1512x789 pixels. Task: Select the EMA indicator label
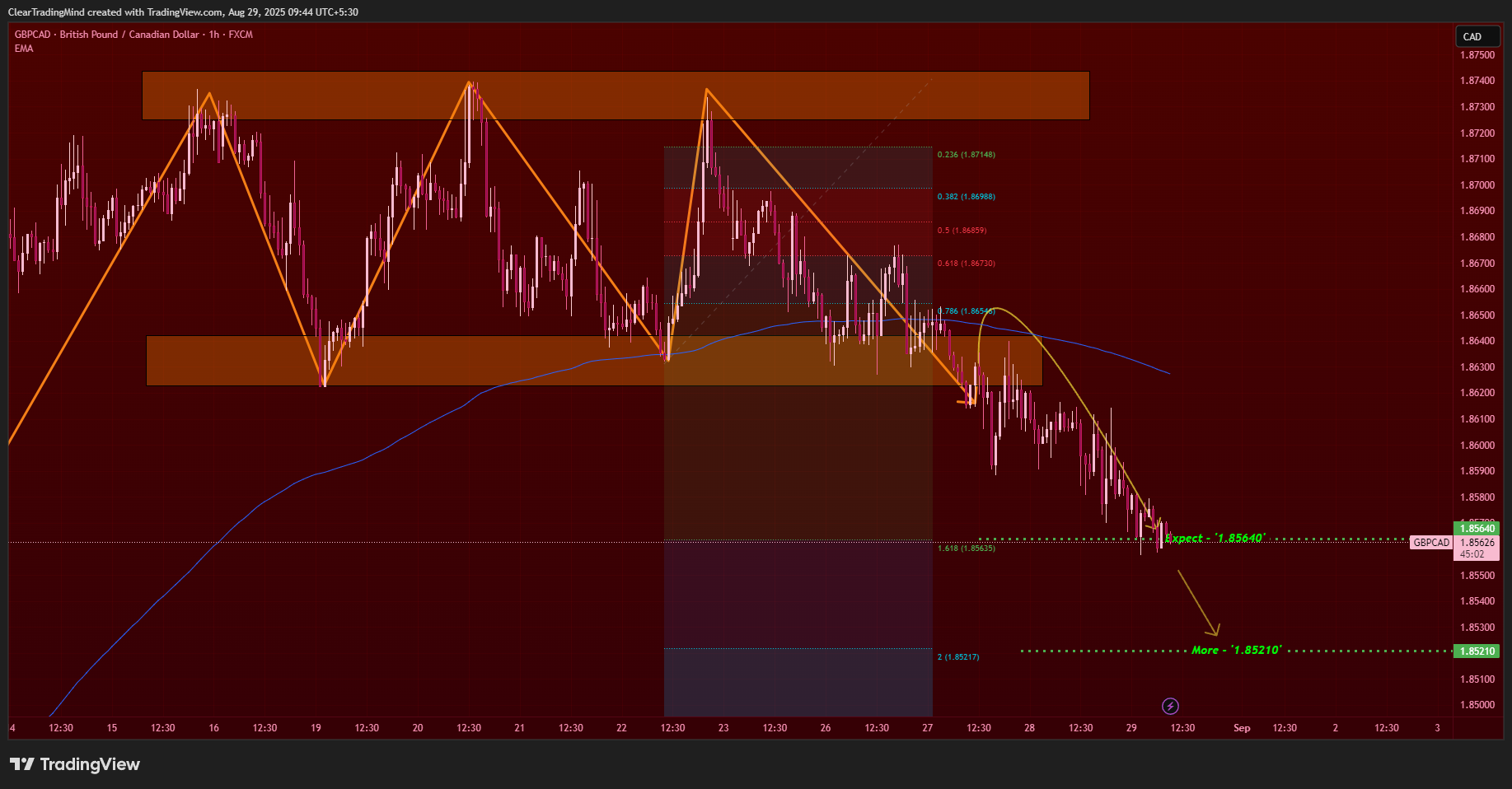[24, 49]
